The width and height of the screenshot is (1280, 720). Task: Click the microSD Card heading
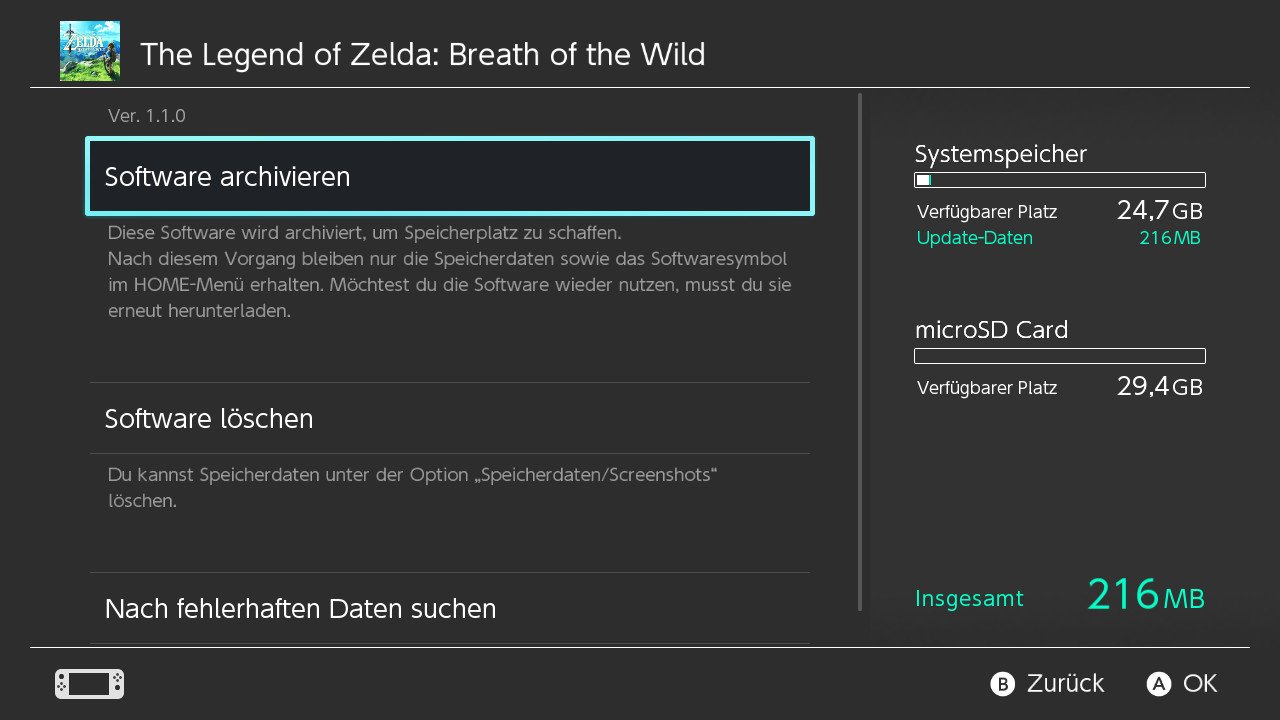[991, 330]
